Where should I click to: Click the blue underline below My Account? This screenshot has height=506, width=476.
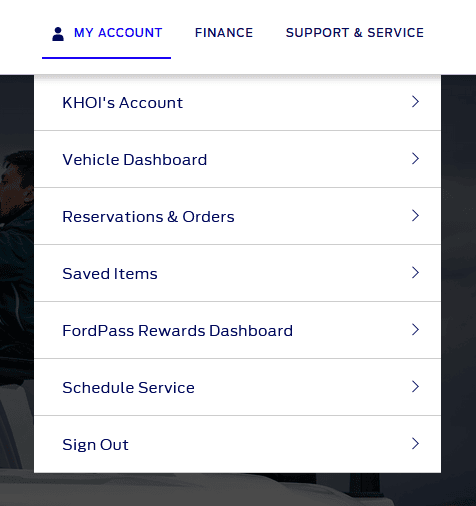click(x=106, y=58)
